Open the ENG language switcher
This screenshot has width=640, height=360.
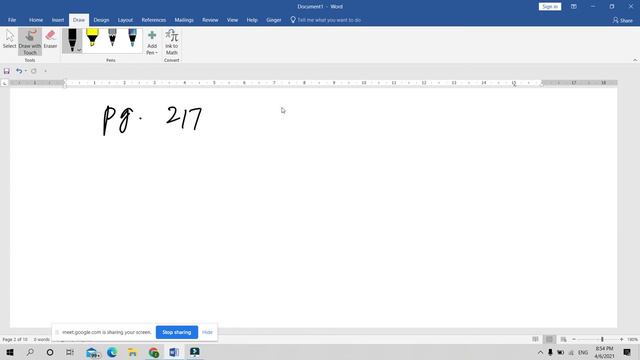[x=583, y=352]
